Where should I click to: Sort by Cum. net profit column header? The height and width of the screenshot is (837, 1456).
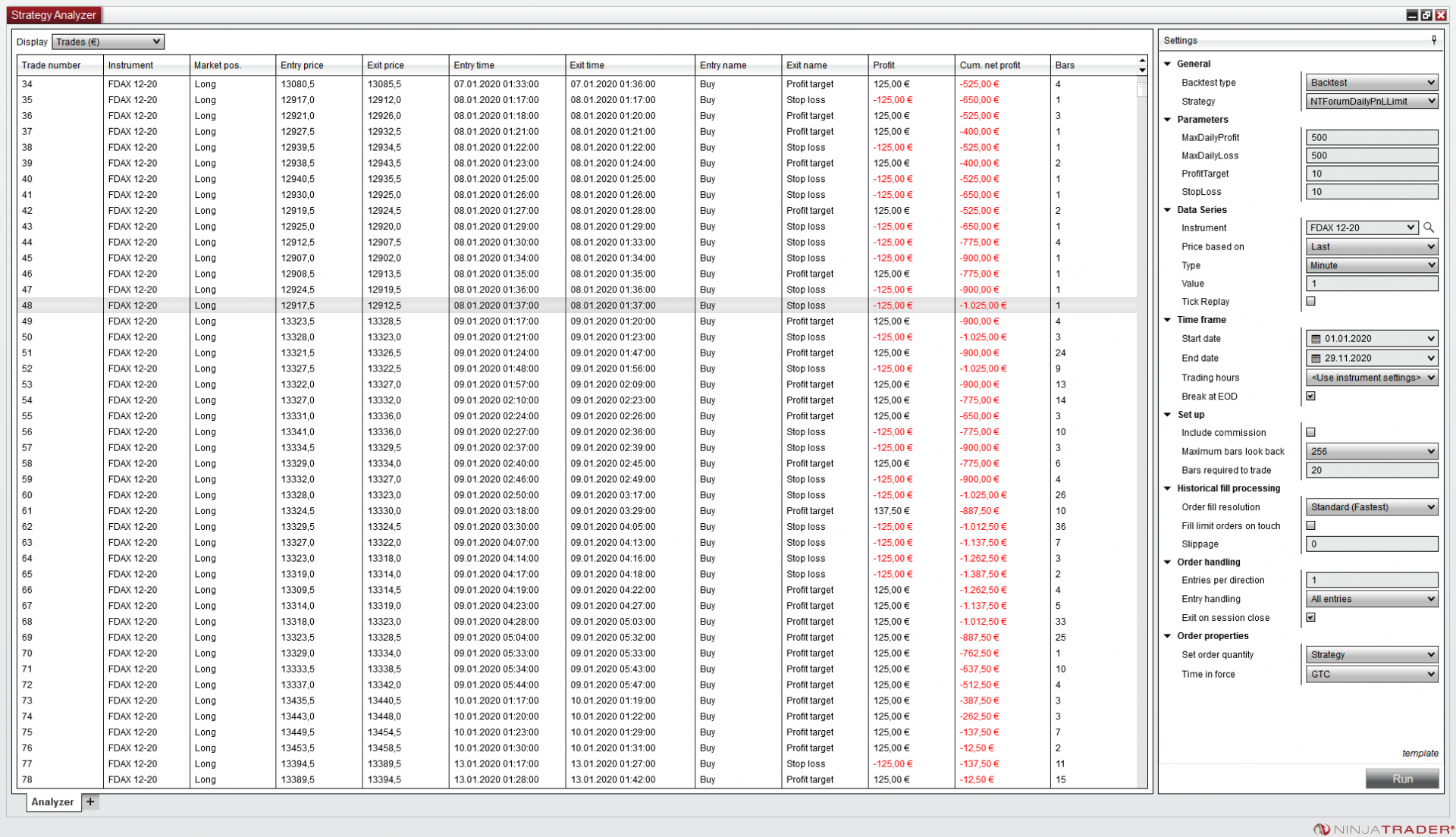coord(990,65)
